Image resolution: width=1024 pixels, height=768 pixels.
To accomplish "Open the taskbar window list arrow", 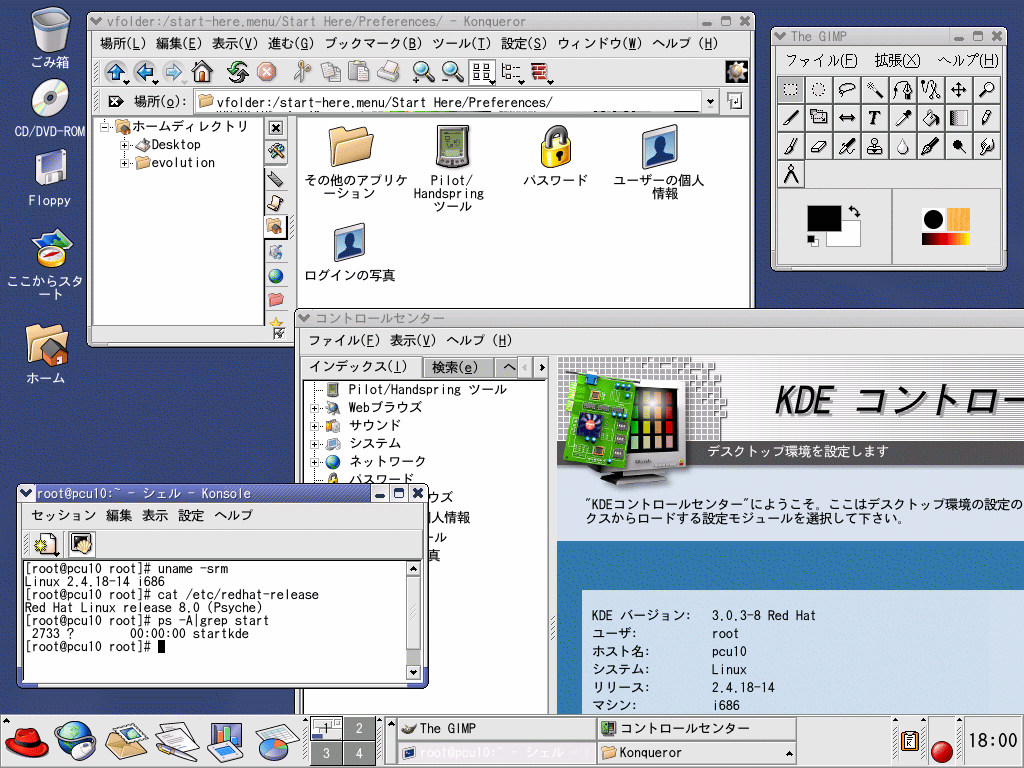I will click(x=790, y=753).
